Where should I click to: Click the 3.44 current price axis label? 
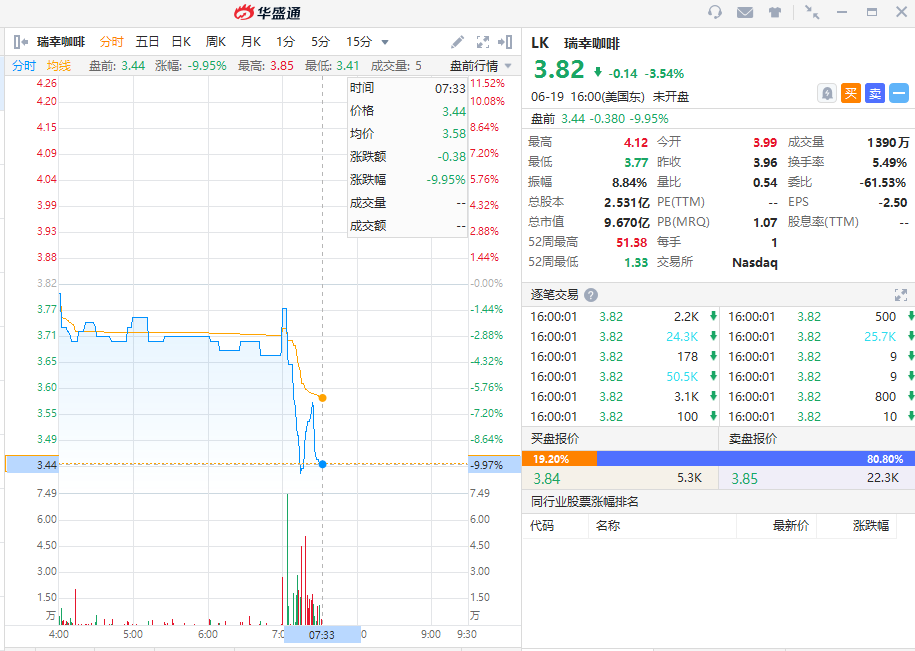tap(47, 465)
